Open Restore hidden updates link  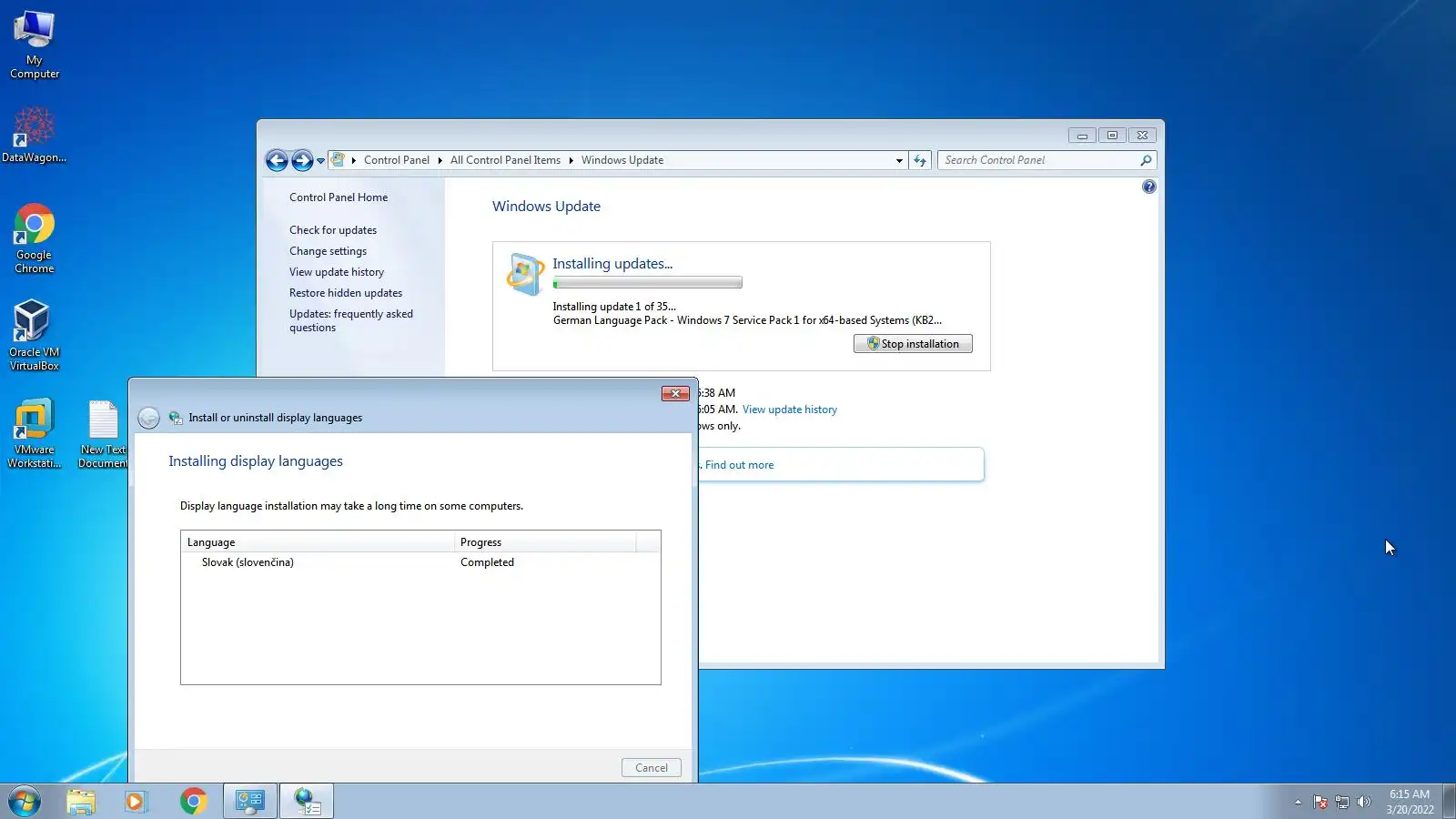[x=346, y=293]
